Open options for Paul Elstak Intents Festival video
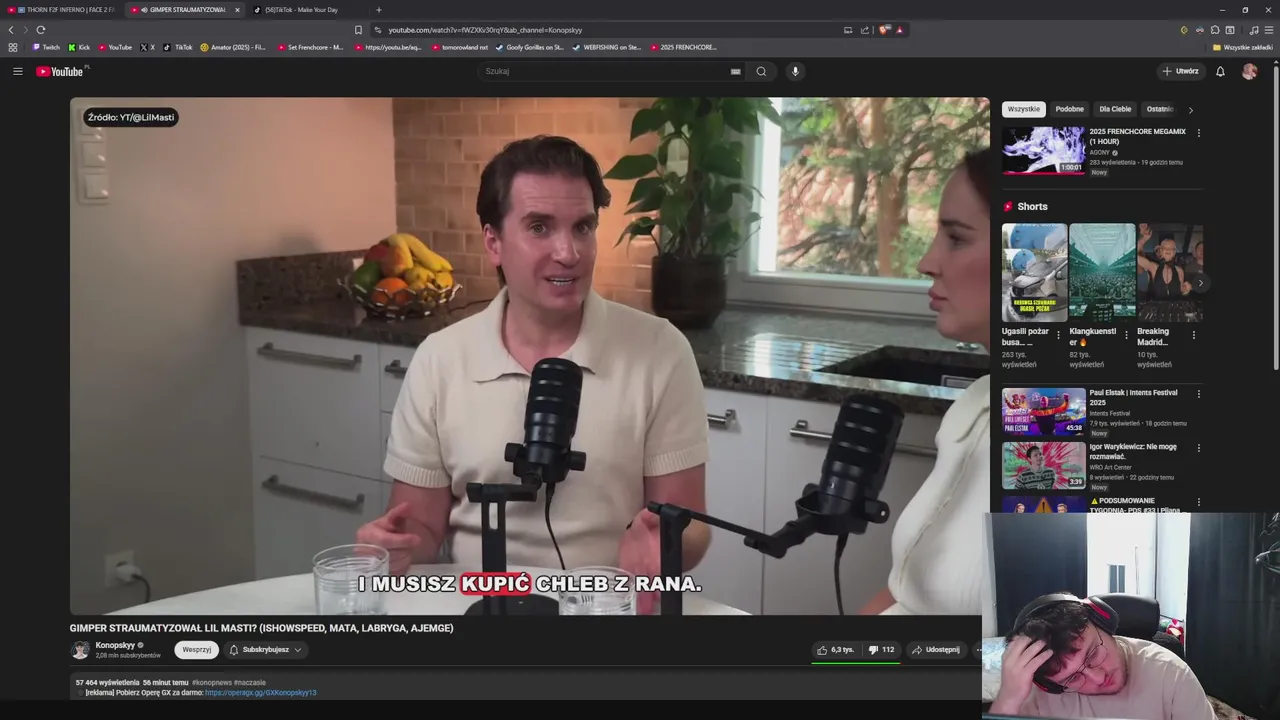 (x=1198, y=394)
